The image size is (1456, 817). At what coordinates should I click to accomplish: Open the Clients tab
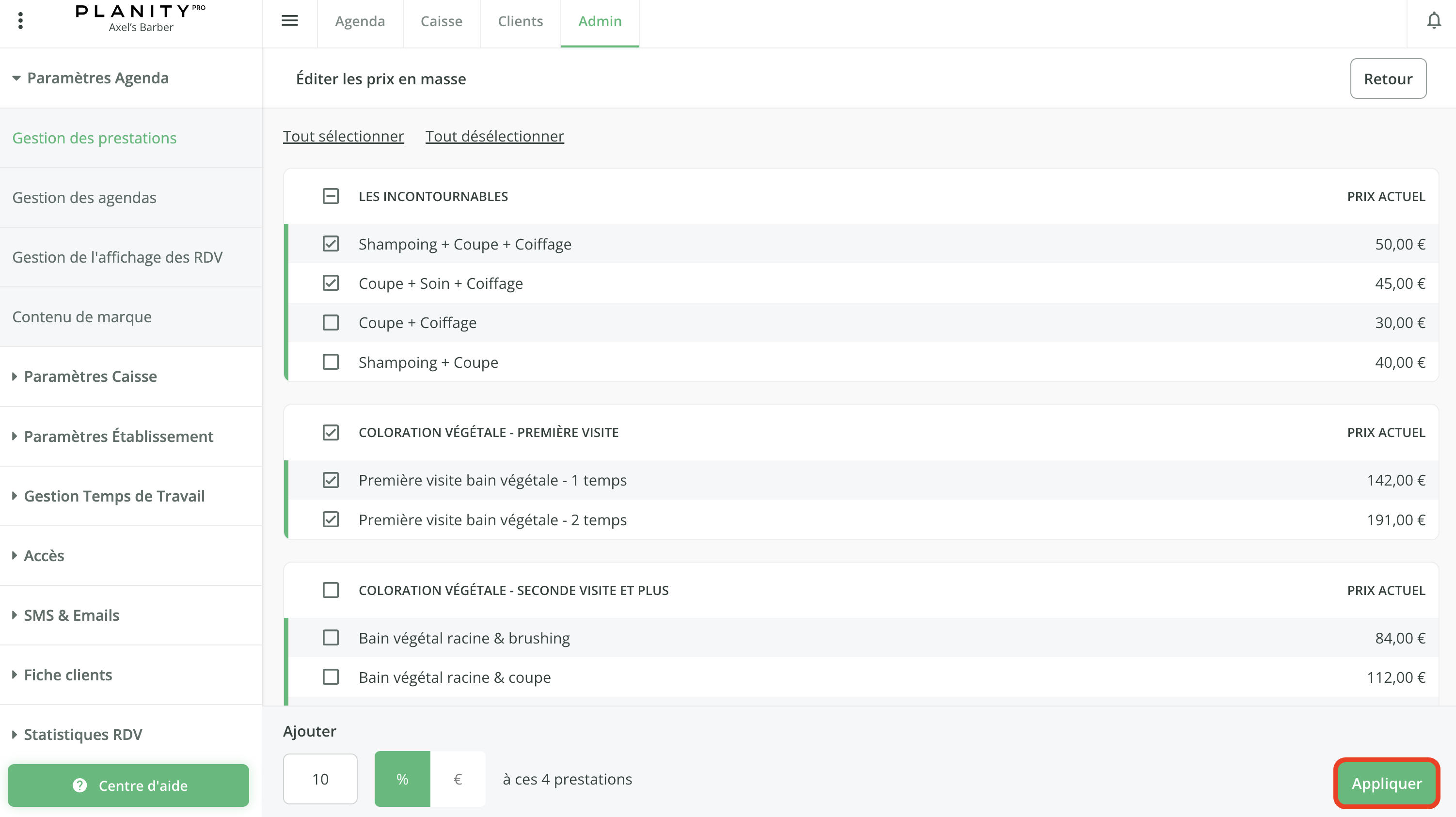tap(520, 21)
